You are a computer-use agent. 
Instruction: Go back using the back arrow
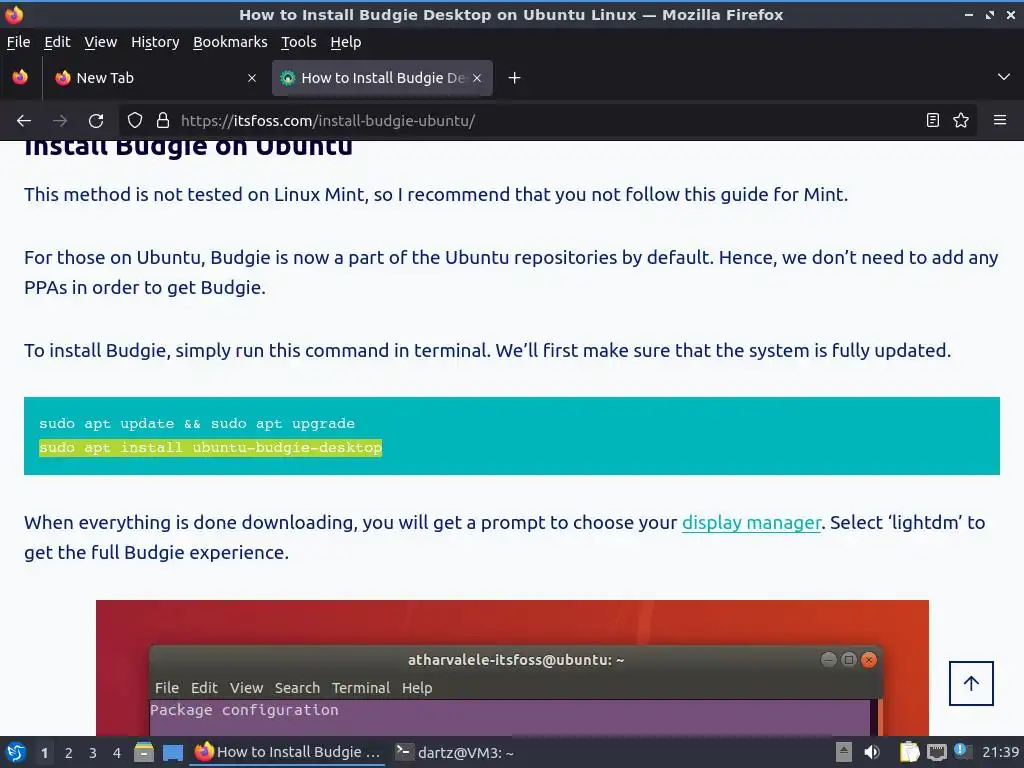point(24,121)
